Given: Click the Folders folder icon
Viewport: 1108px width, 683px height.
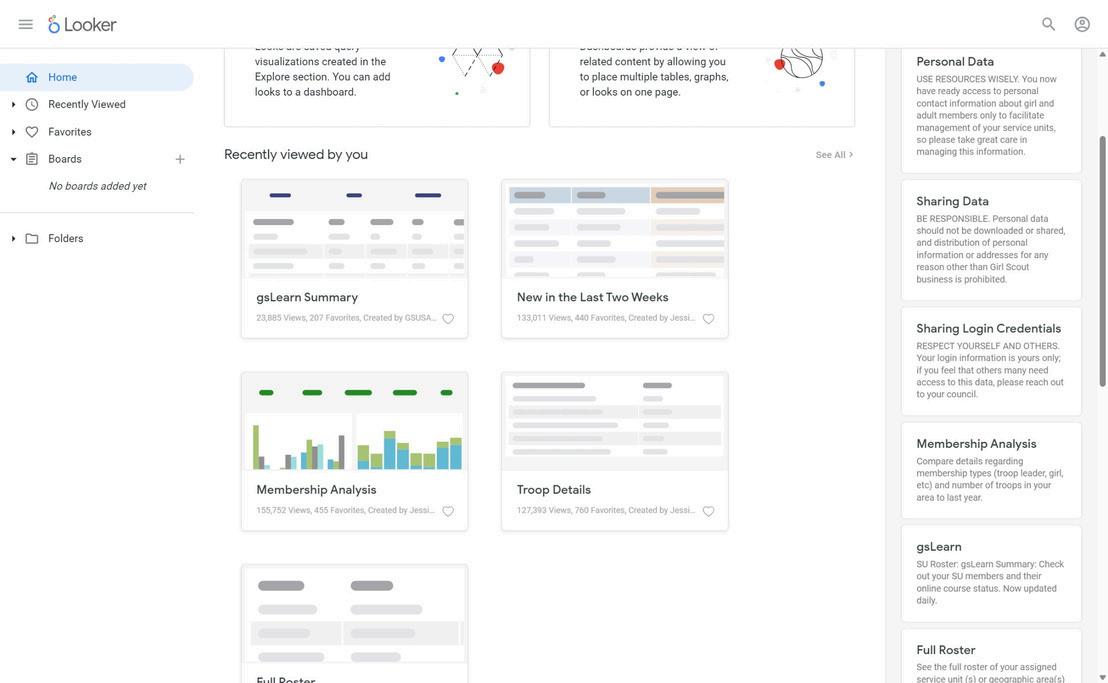Looking at the screenshot, I should click(32, 239).
